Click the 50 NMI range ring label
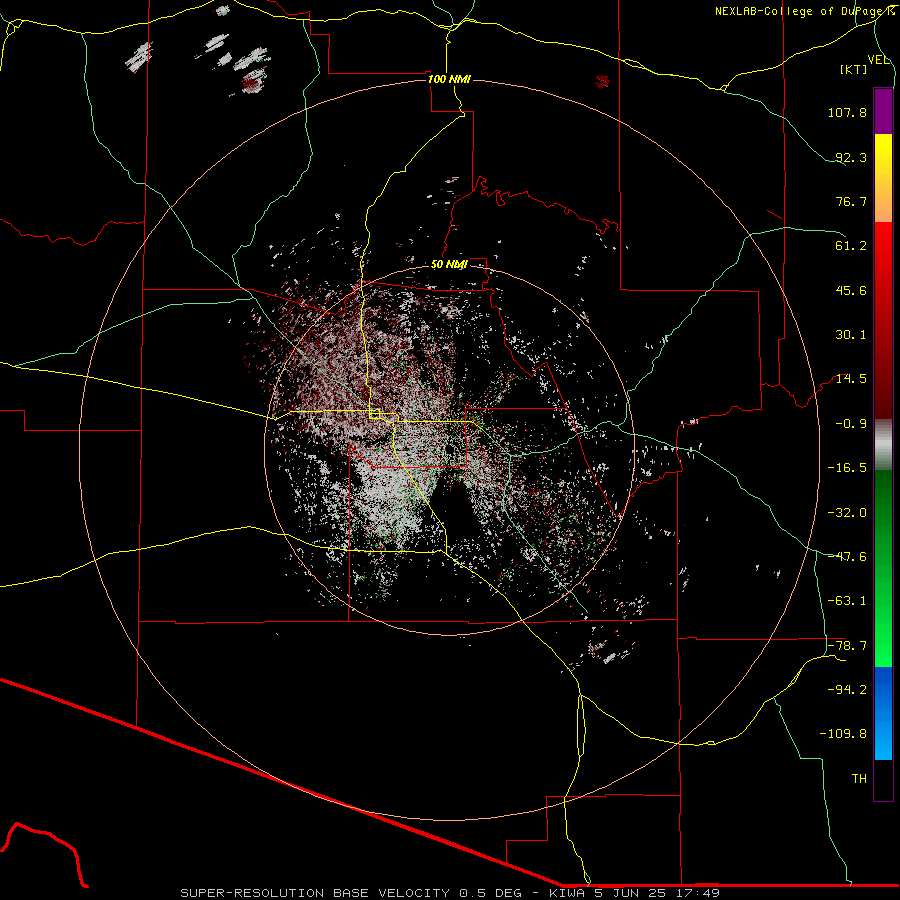 449,265
